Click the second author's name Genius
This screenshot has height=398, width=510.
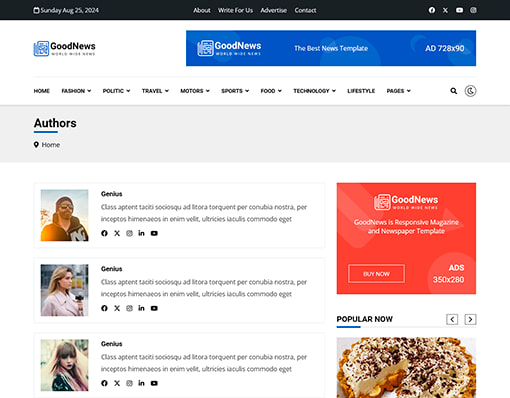click(x=112, y=269)
